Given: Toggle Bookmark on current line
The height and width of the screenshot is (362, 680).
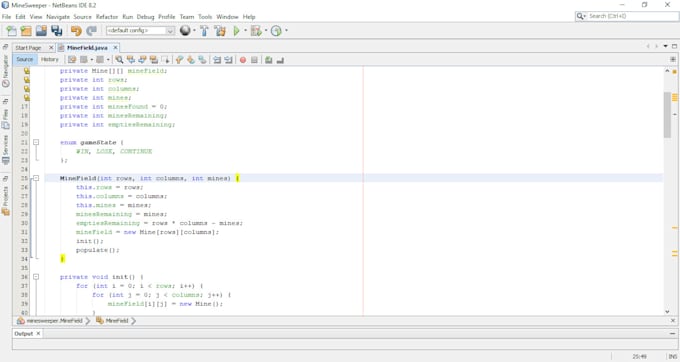Looking at the screenshot, I should (202, 60).
